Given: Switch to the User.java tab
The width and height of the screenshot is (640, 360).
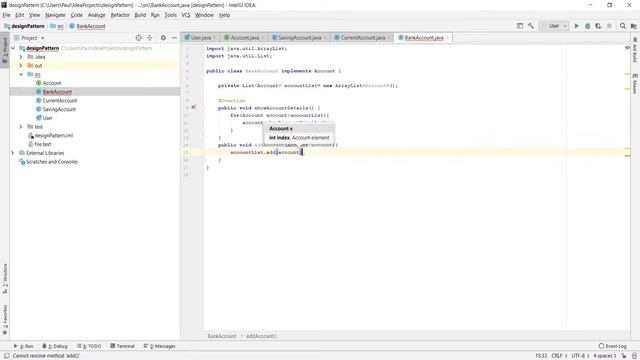Looking at the screenshot, I should [201, 38].
